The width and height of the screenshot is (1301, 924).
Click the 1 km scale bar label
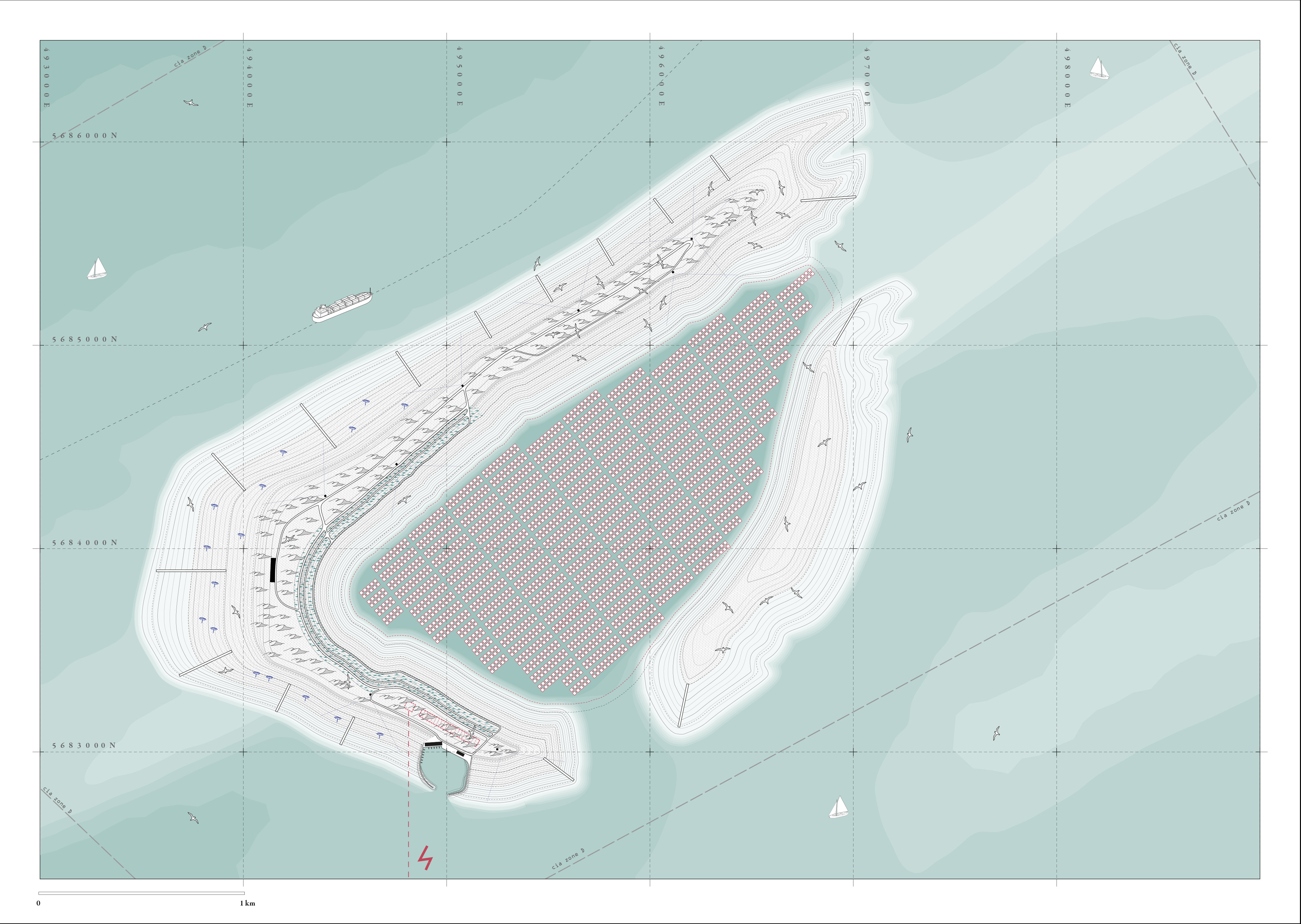248,903
